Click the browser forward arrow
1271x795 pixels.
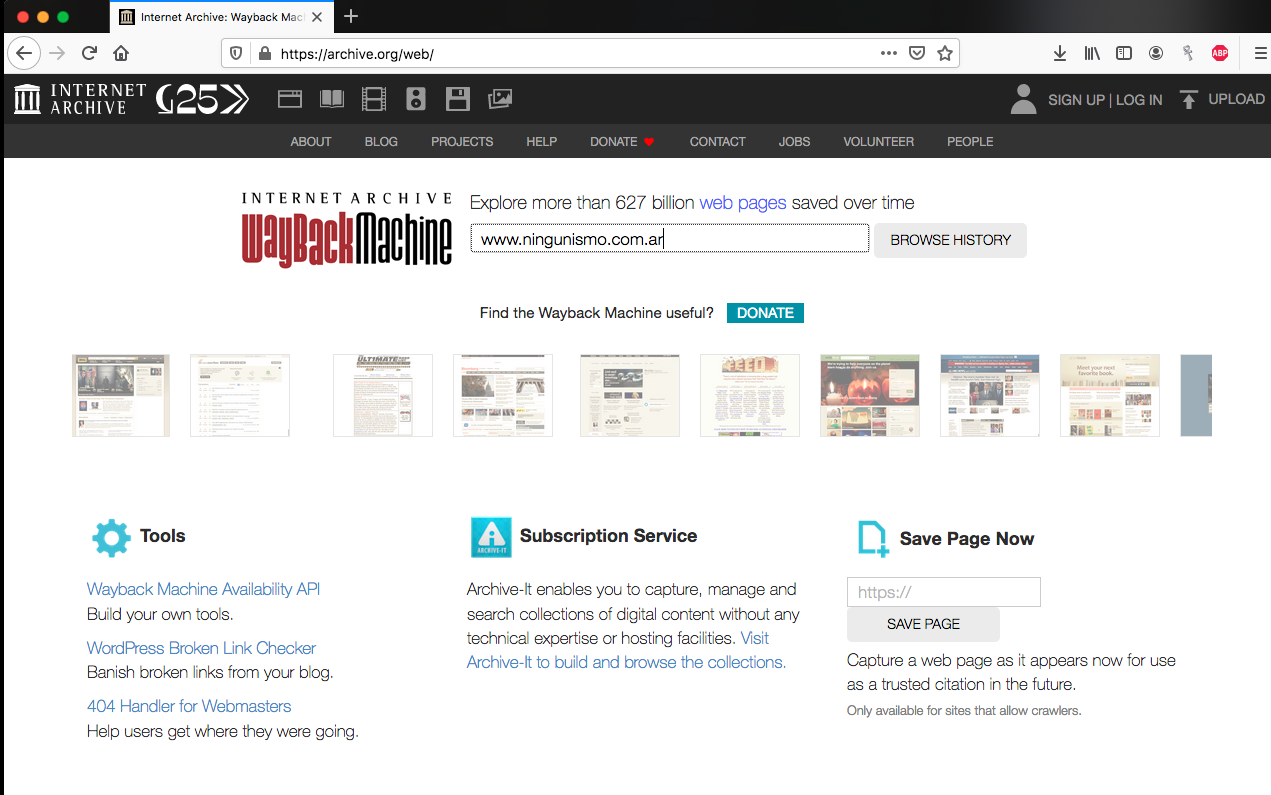[57, 53]
